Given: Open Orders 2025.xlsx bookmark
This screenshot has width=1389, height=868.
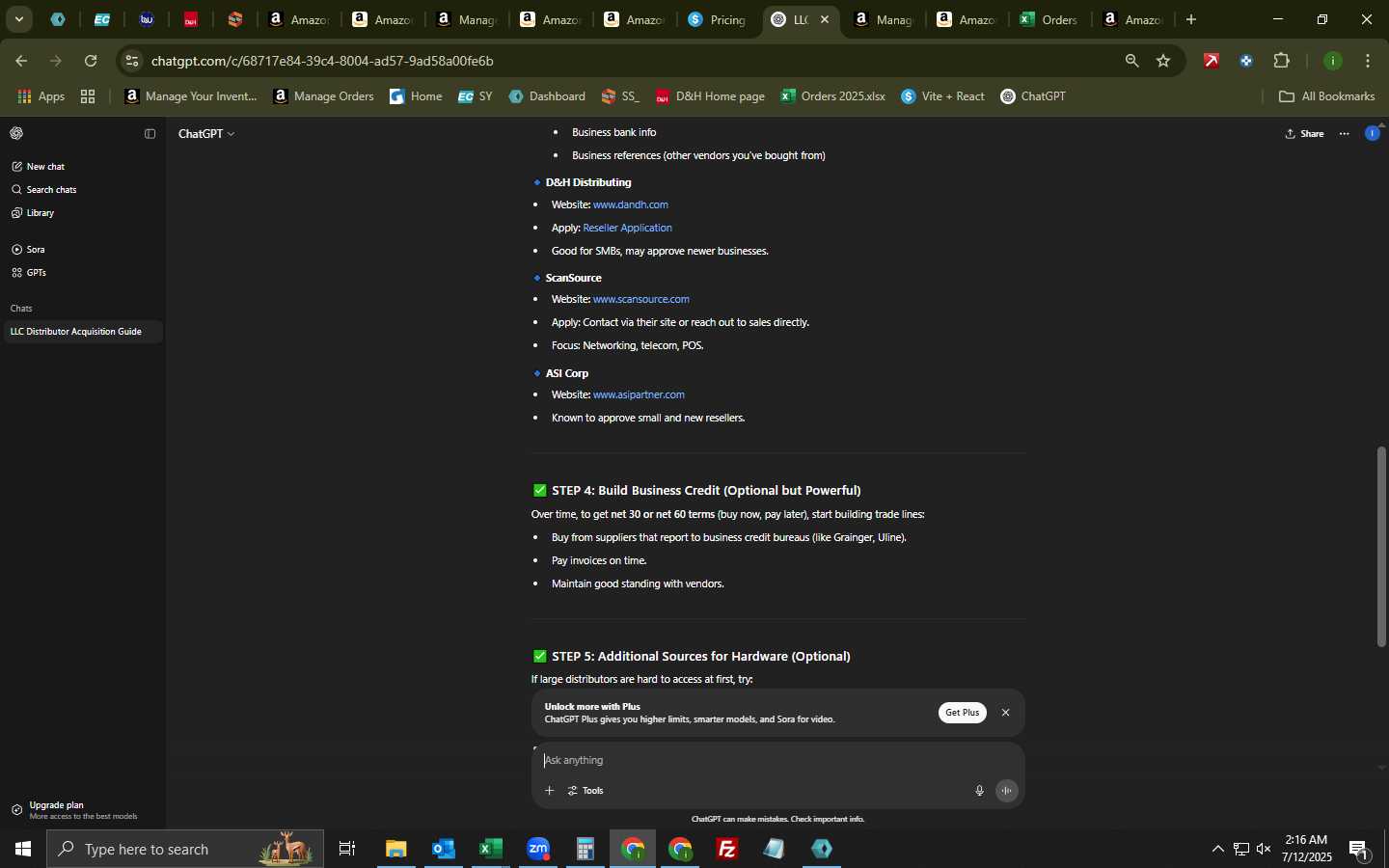Looking at the screenshot, I should (x=833, y=96).
